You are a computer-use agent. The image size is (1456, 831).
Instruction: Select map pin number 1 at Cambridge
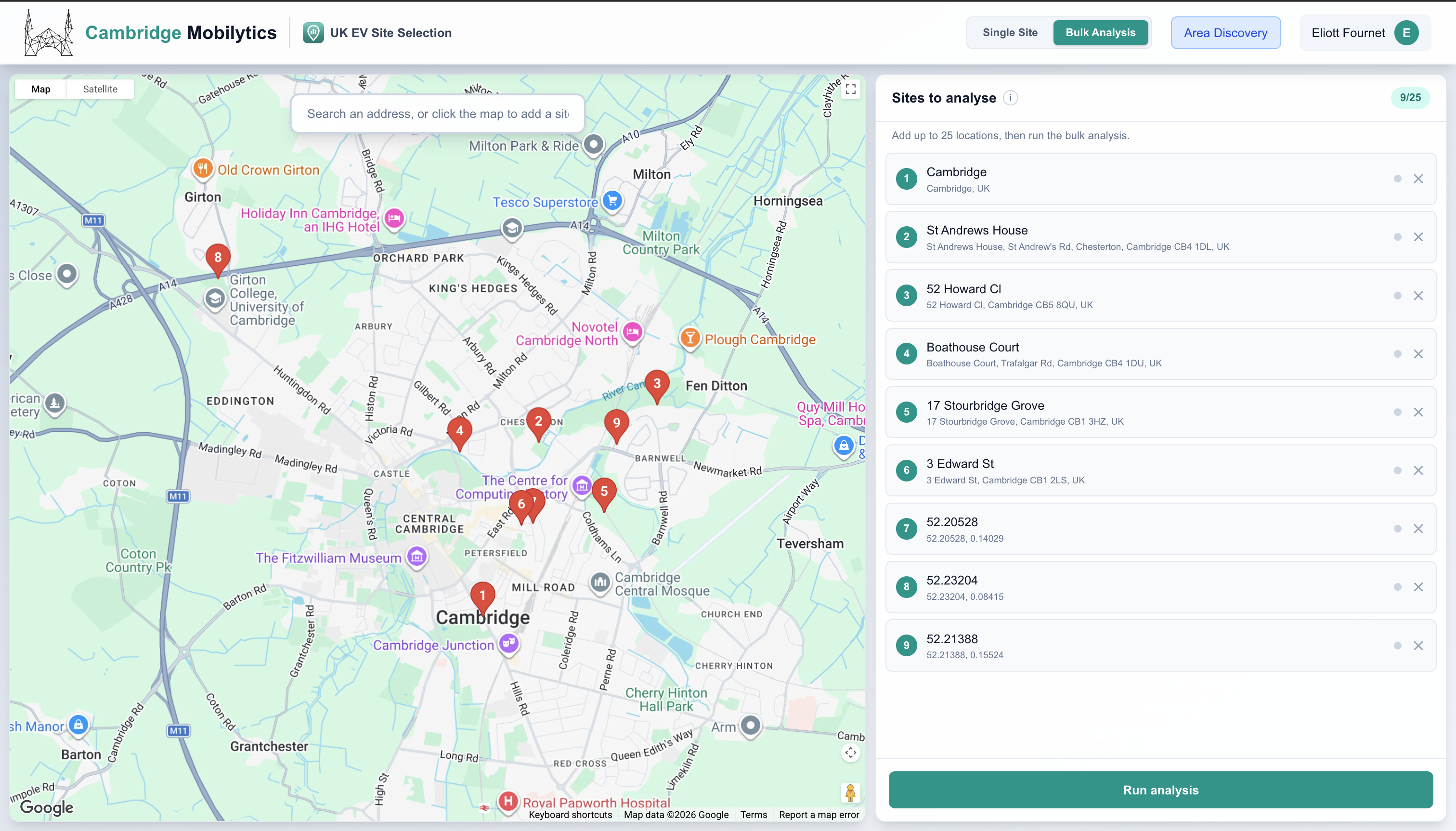click(482, 598)
